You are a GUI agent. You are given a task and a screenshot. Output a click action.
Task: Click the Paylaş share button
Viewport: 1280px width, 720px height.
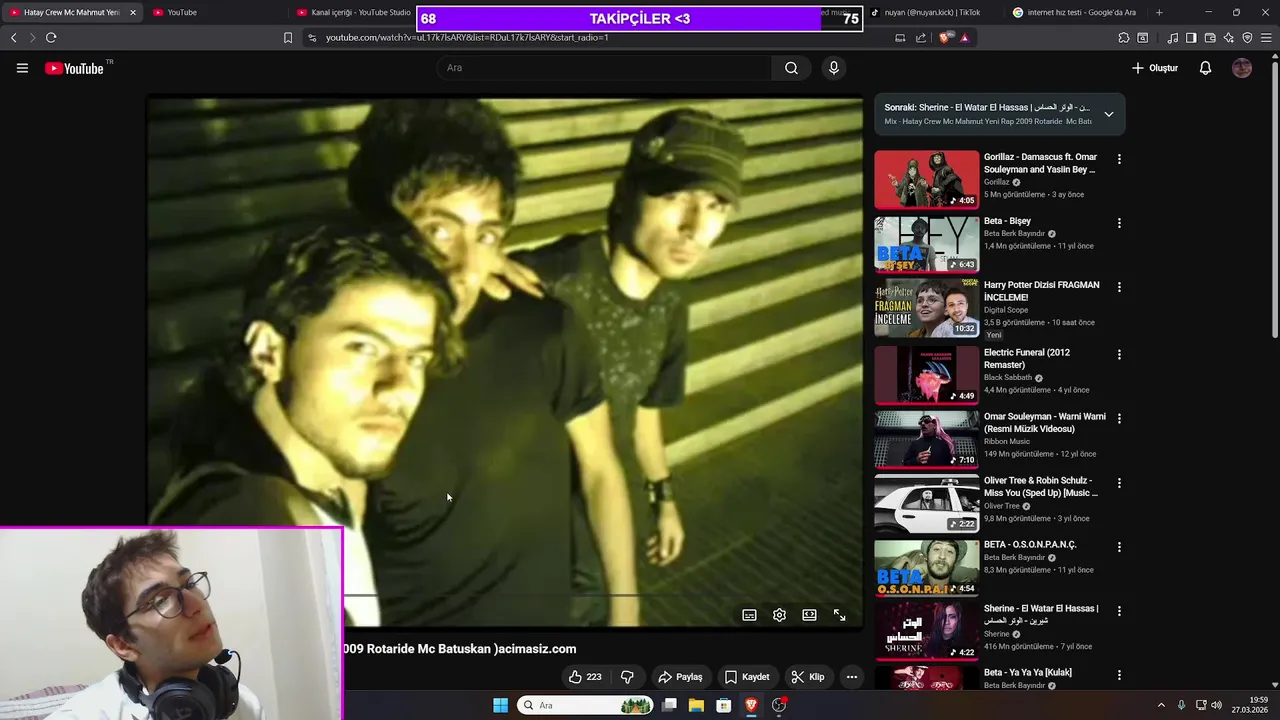point(680,677)
